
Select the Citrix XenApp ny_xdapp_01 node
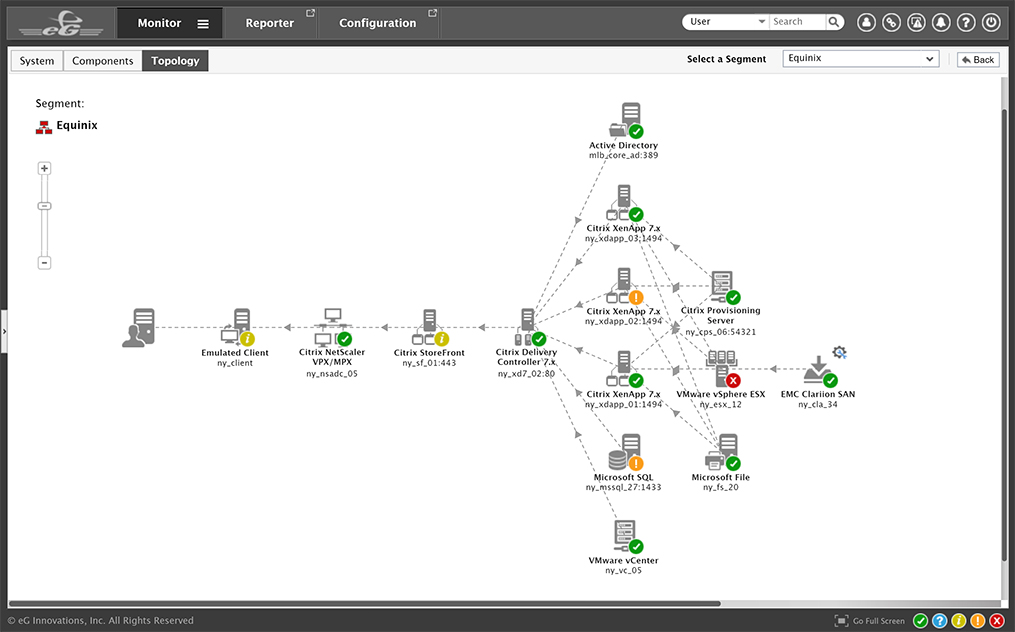[625, 369]
